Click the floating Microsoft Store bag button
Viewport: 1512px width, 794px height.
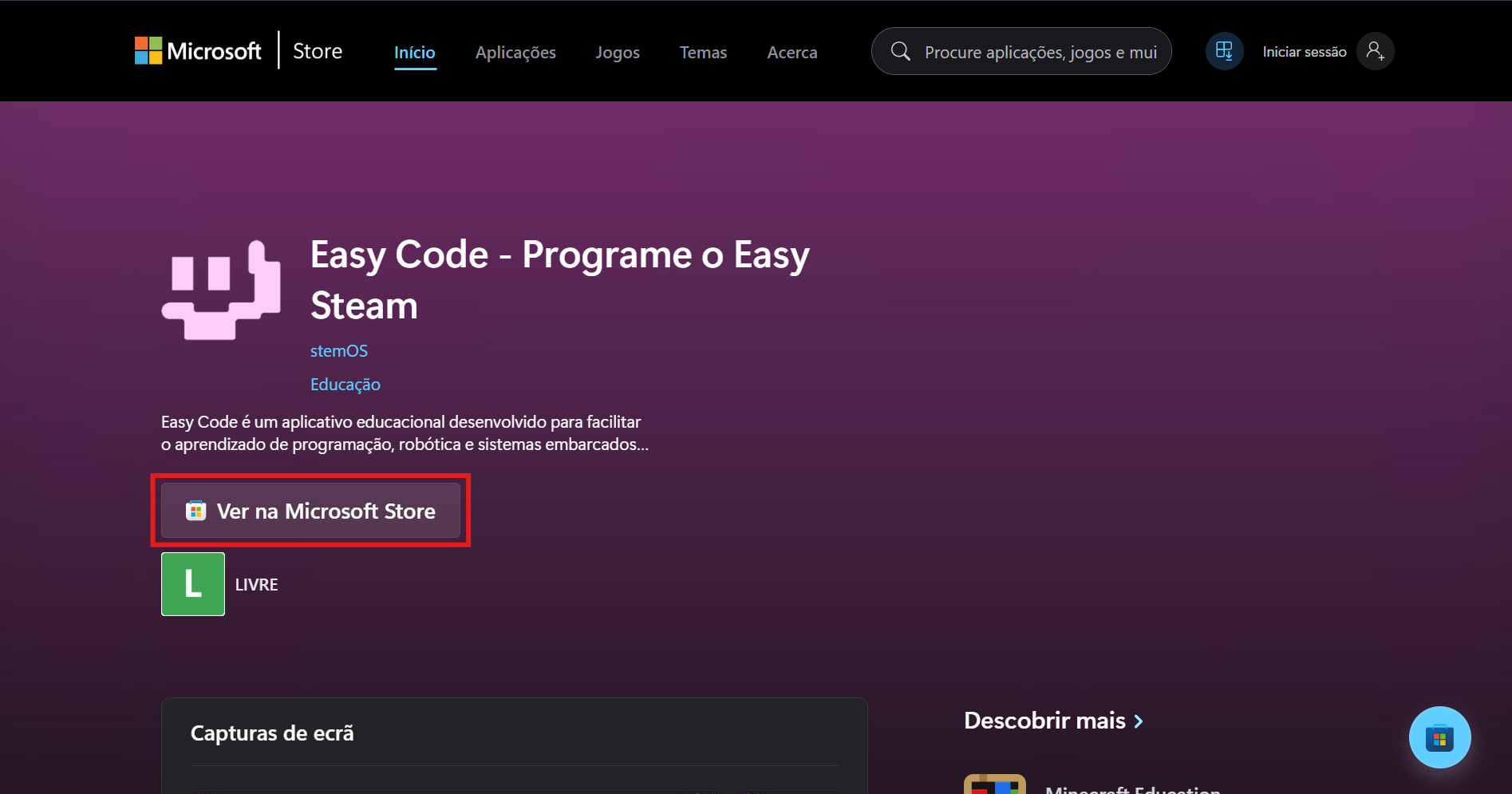click(1439, 737)
